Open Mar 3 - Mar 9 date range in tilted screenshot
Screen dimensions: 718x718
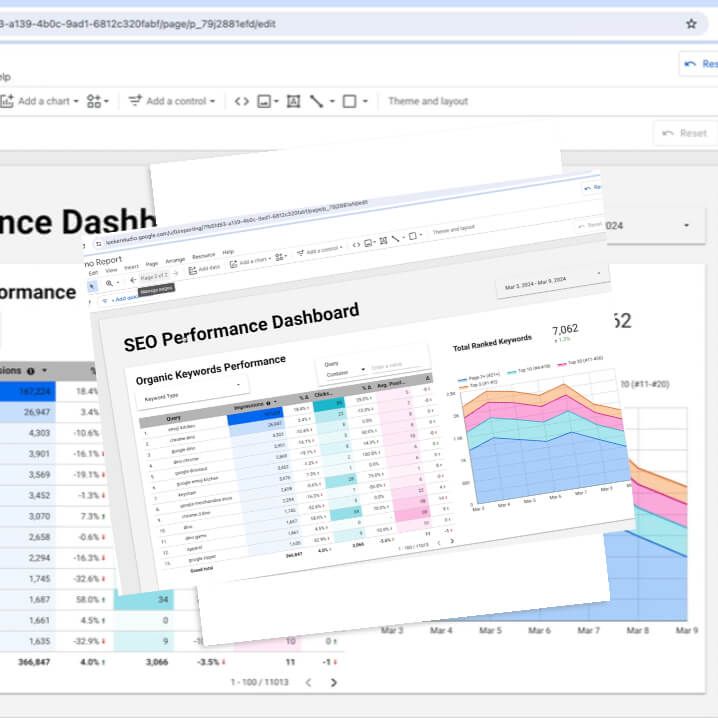coord(552,282)
